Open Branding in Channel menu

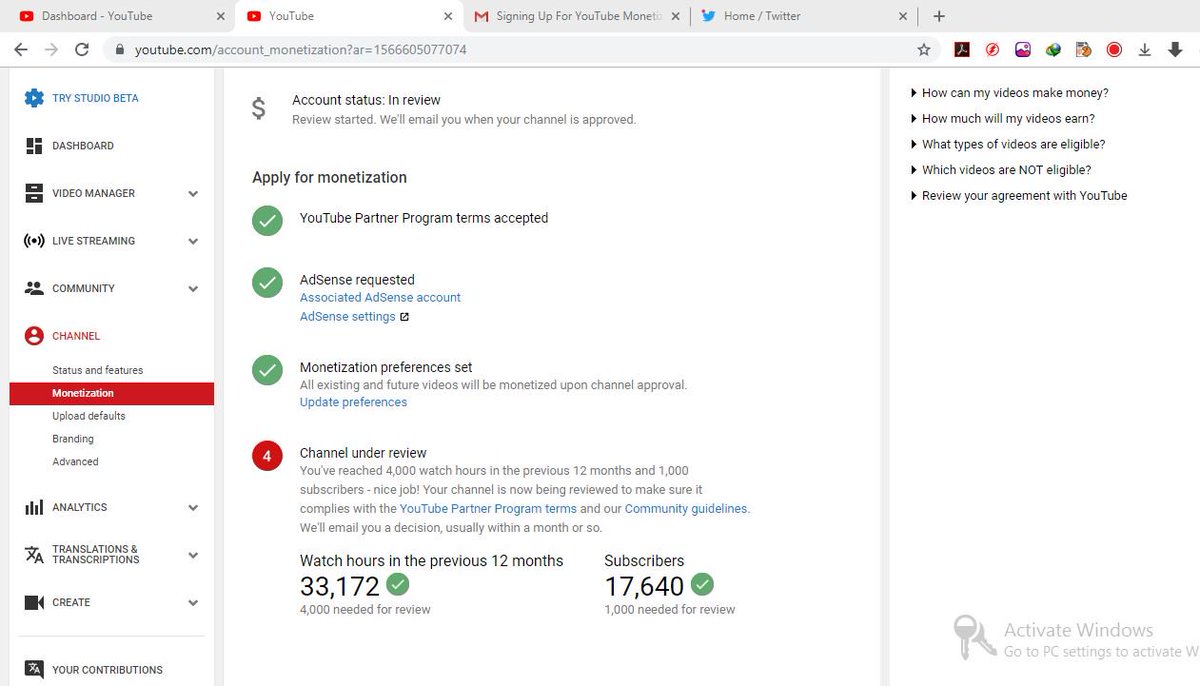pyautogui.click(x=73, y=439)
